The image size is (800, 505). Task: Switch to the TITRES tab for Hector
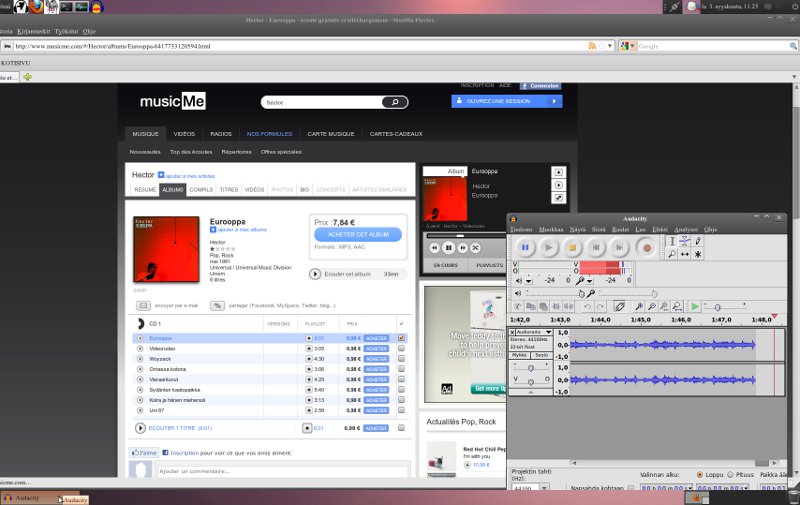[229, 190]
